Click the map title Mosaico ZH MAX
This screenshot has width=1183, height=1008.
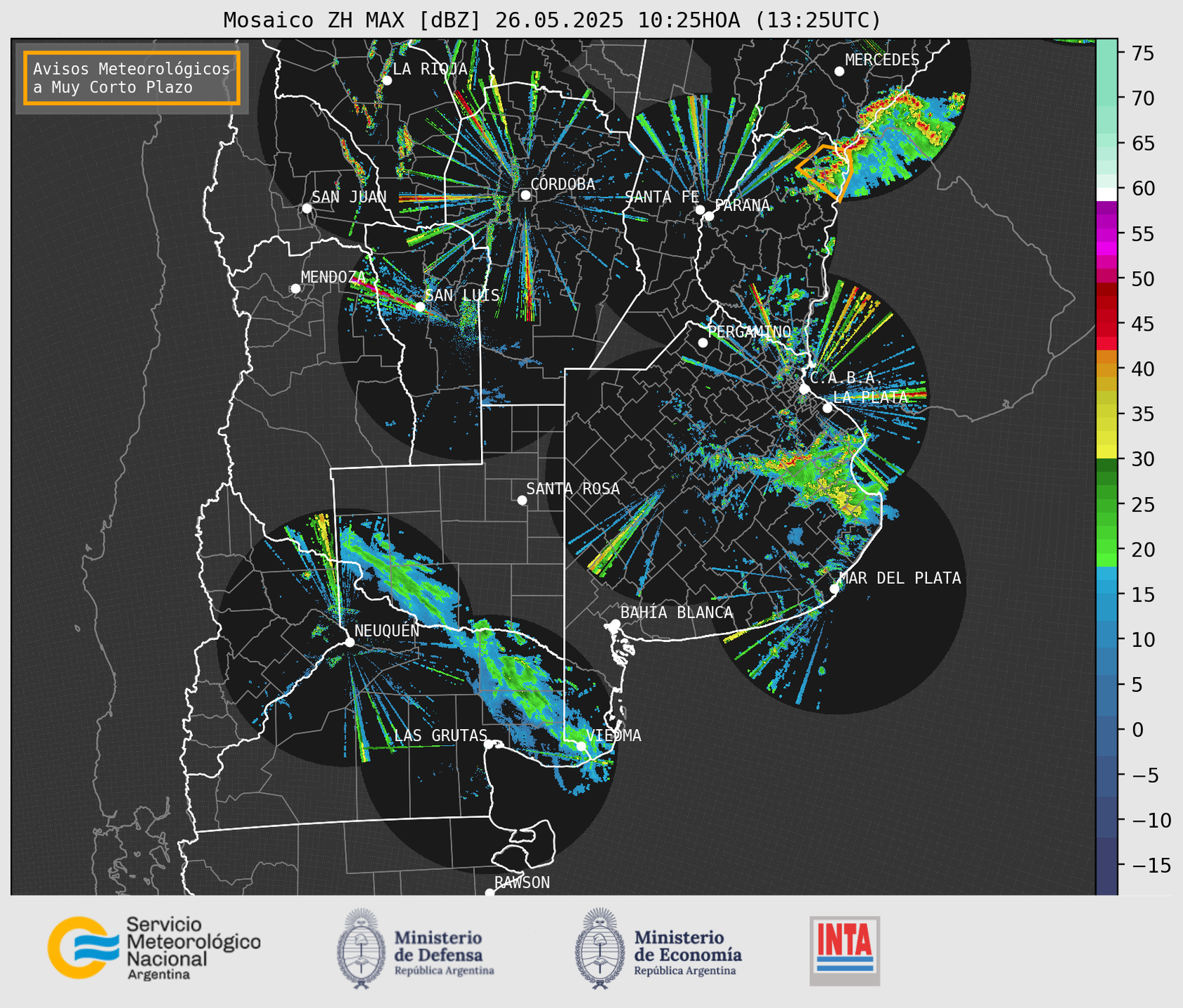click(x=552, y=20)
